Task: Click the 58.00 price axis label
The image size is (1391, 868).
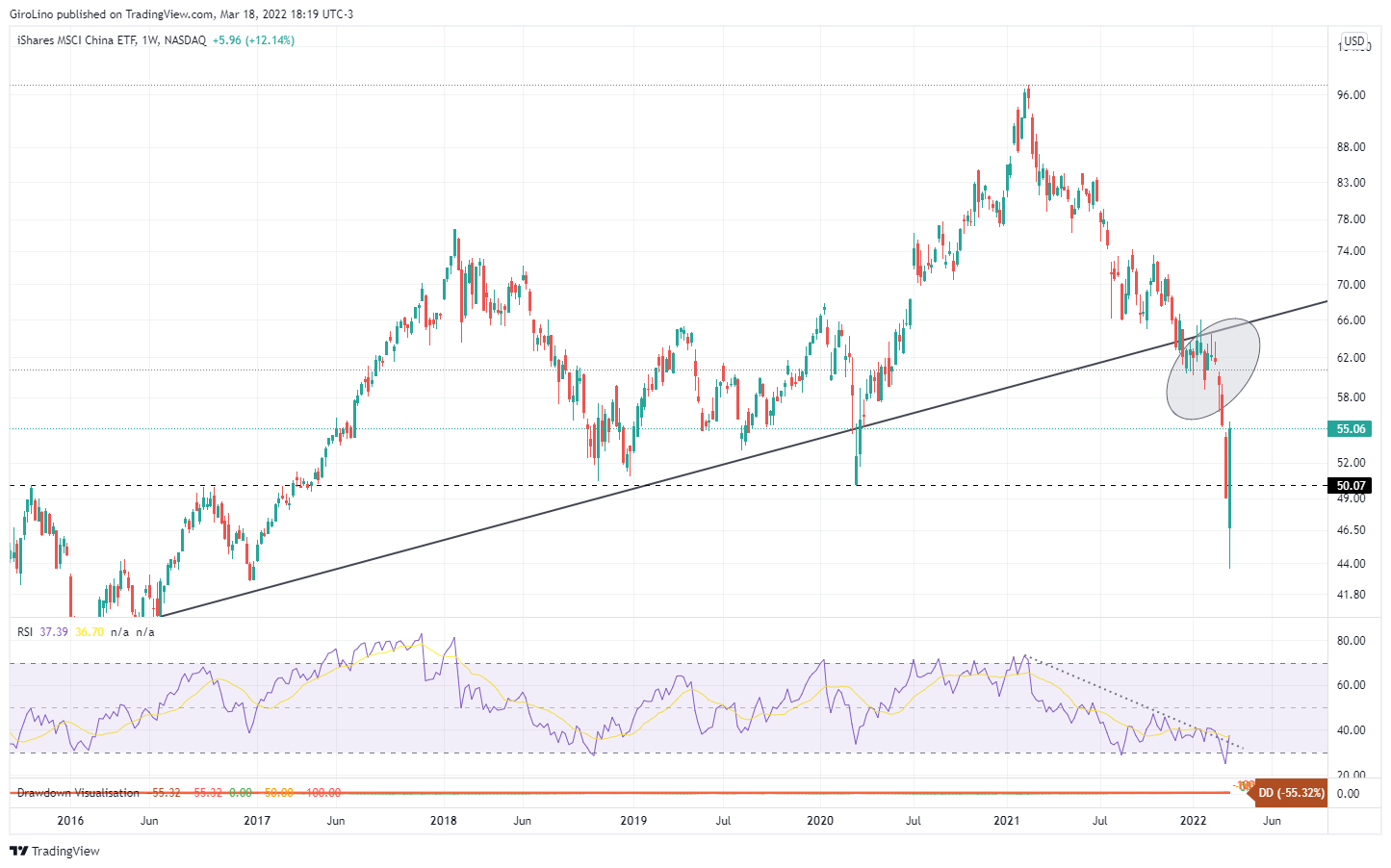Action: pyautogui.click(x=1352, y=397)
